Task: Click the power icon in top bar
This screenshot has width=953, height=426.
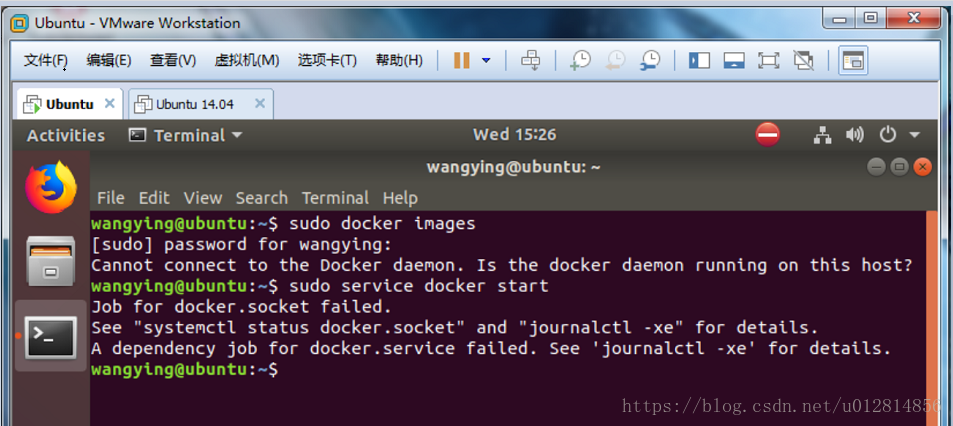Action: pos(888,135)
